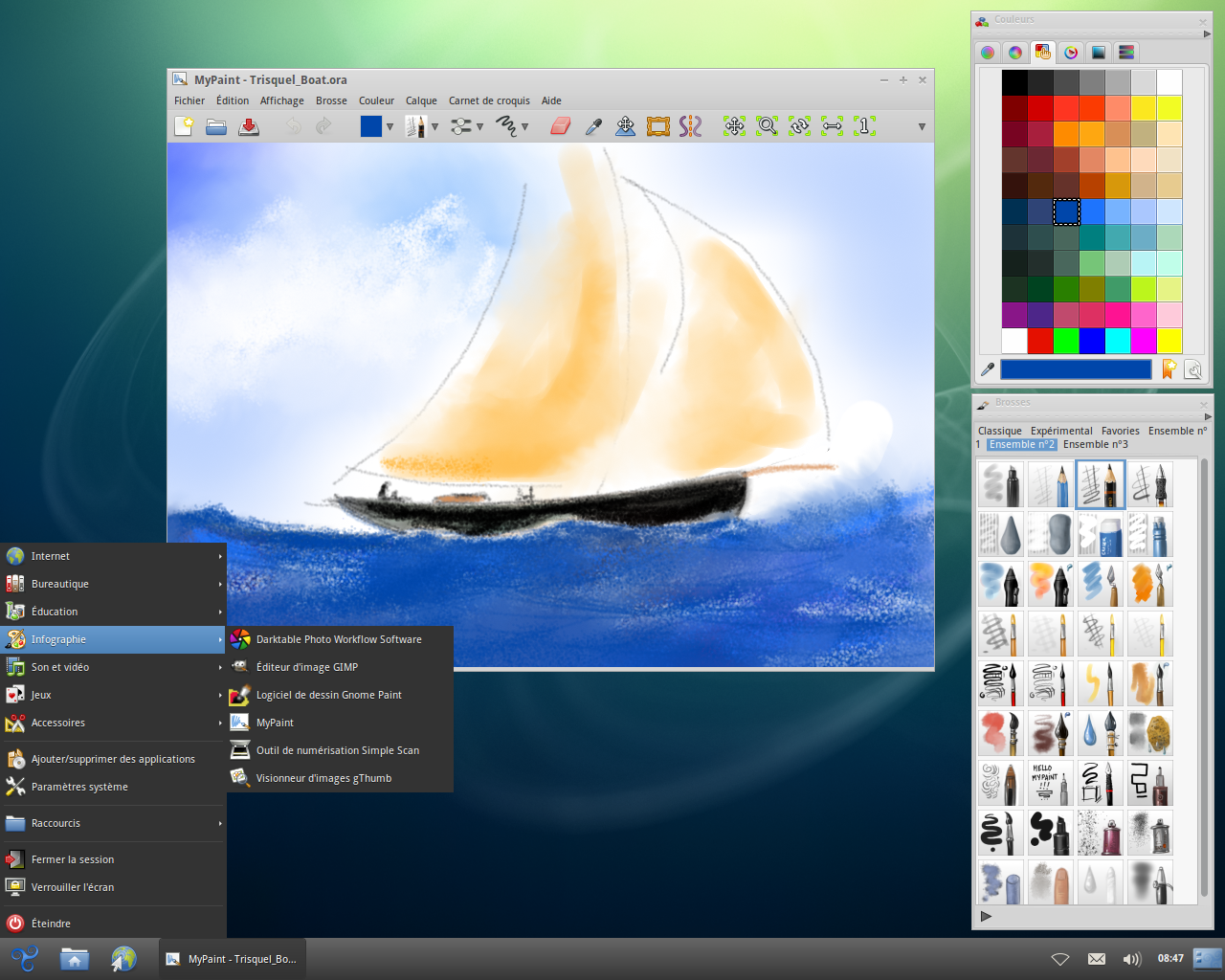Open dropdown arrow beside the current brush button
This screenshot has height=980, width=1225.
point(434,126)
